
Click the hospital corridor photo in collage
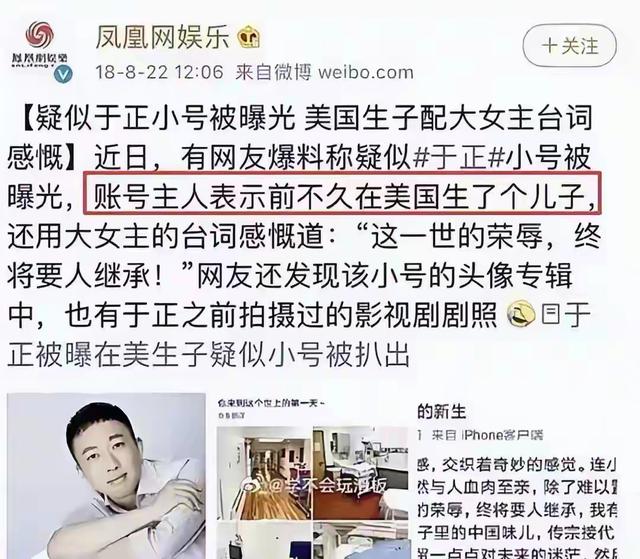coord(264,473)
